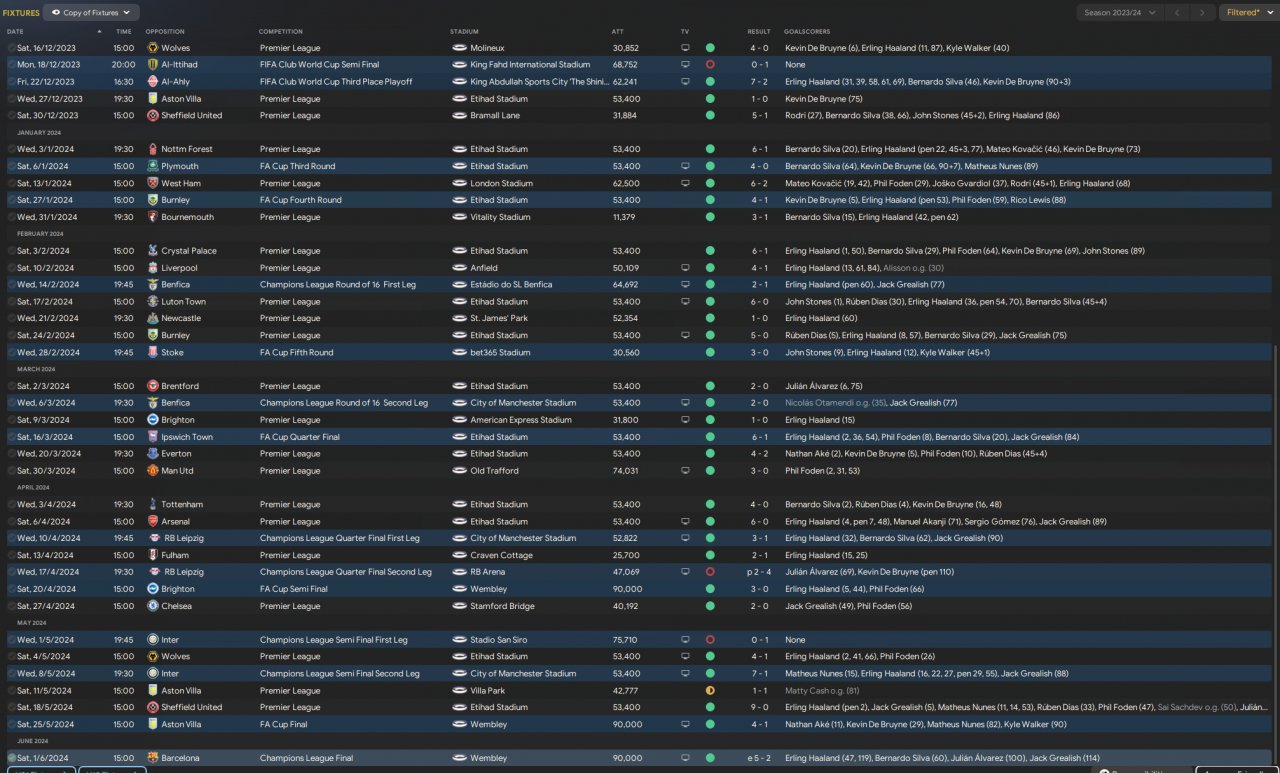
Task: Click the Plymouth club badge
Action: tap(152, 166)
